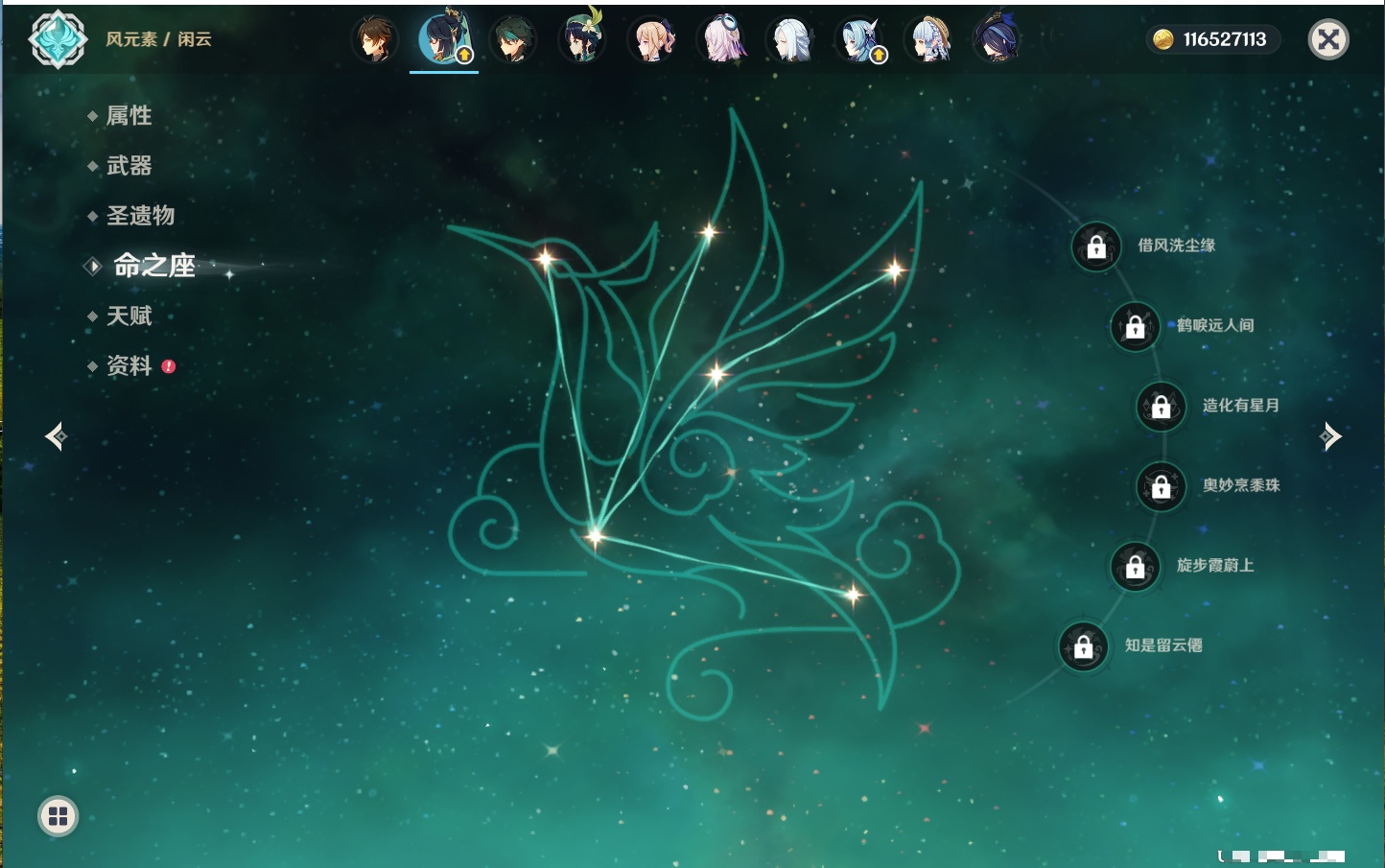Go to previous character with left arrow

click(56, 436)
